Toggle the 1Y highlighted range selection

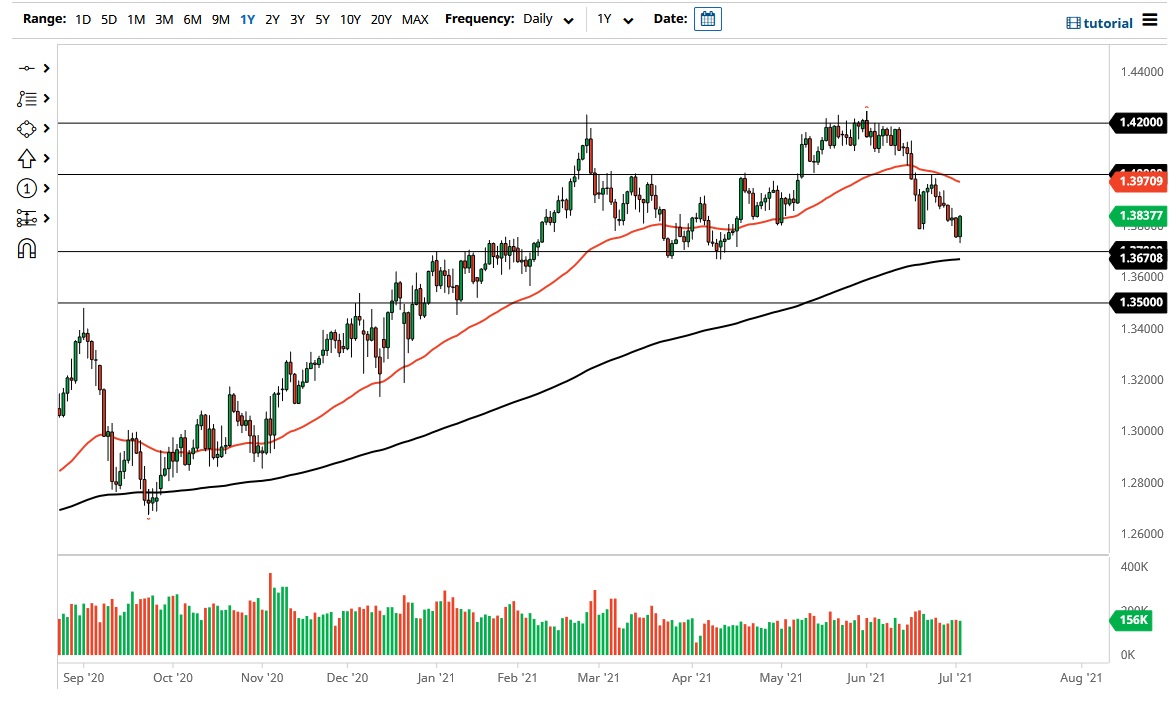248,18
